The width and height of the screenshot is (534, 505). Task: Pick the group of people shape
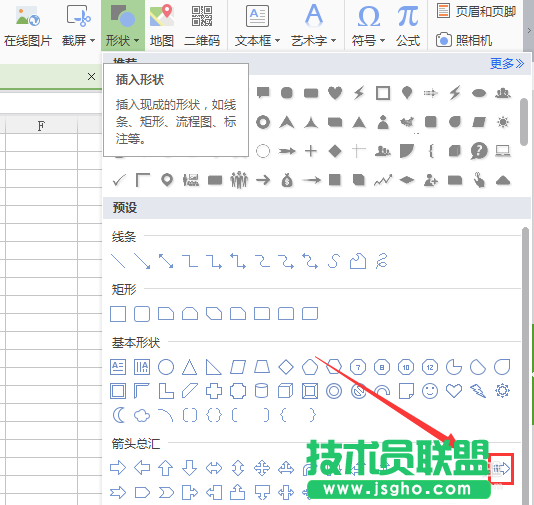239,180
